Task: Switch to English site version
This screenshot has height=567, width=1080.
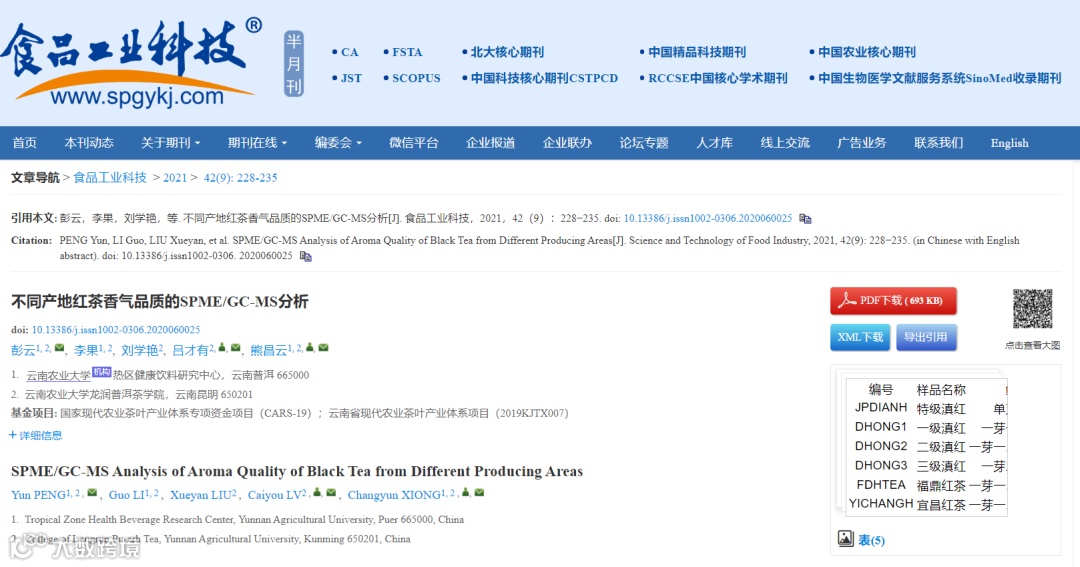Action: 1009,143
